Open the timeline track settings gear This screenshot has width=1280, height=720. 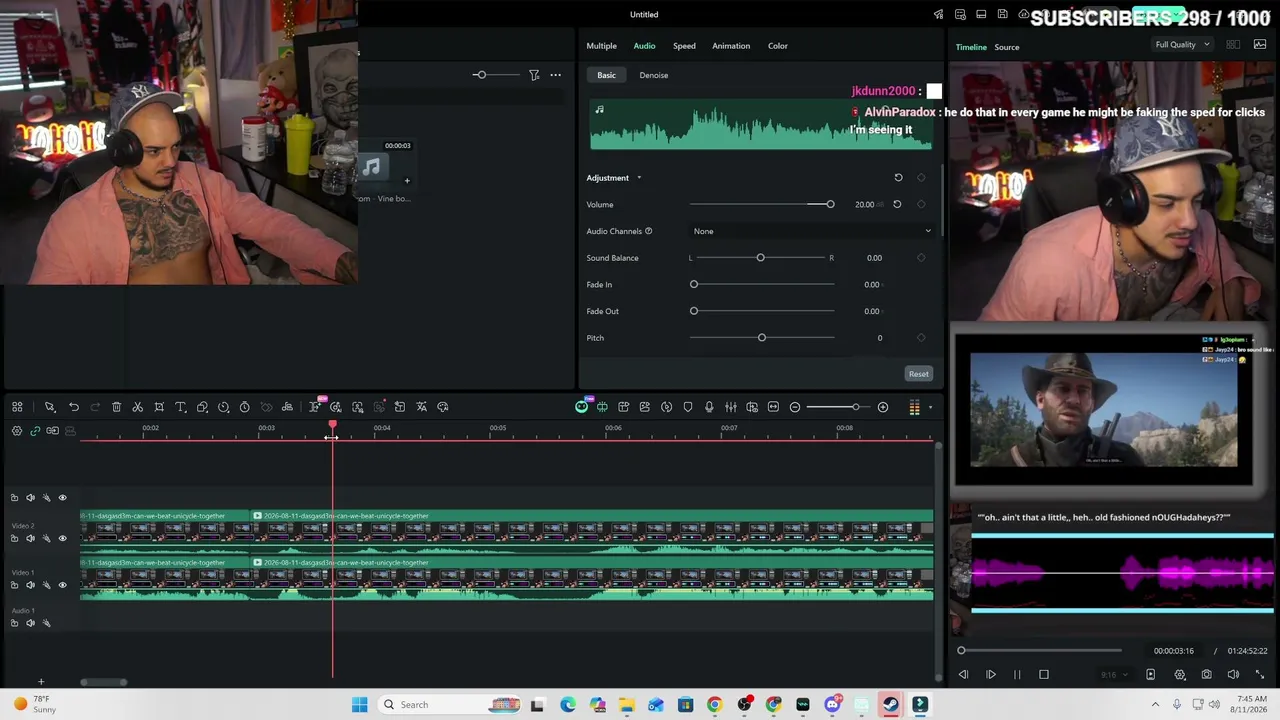click(17, 431)
